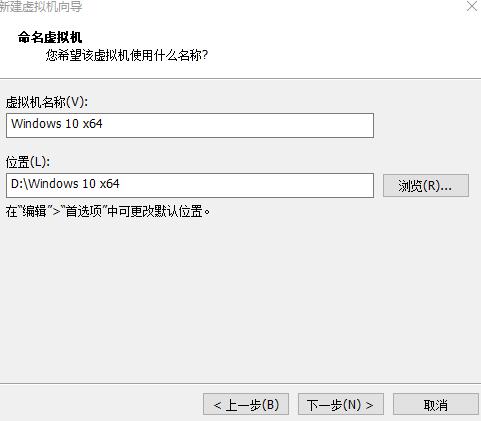The height and width of the screenshot is (421, 481).
Task: Focus the 虚拟机名称 text box
Action: [x=190, y=125]
